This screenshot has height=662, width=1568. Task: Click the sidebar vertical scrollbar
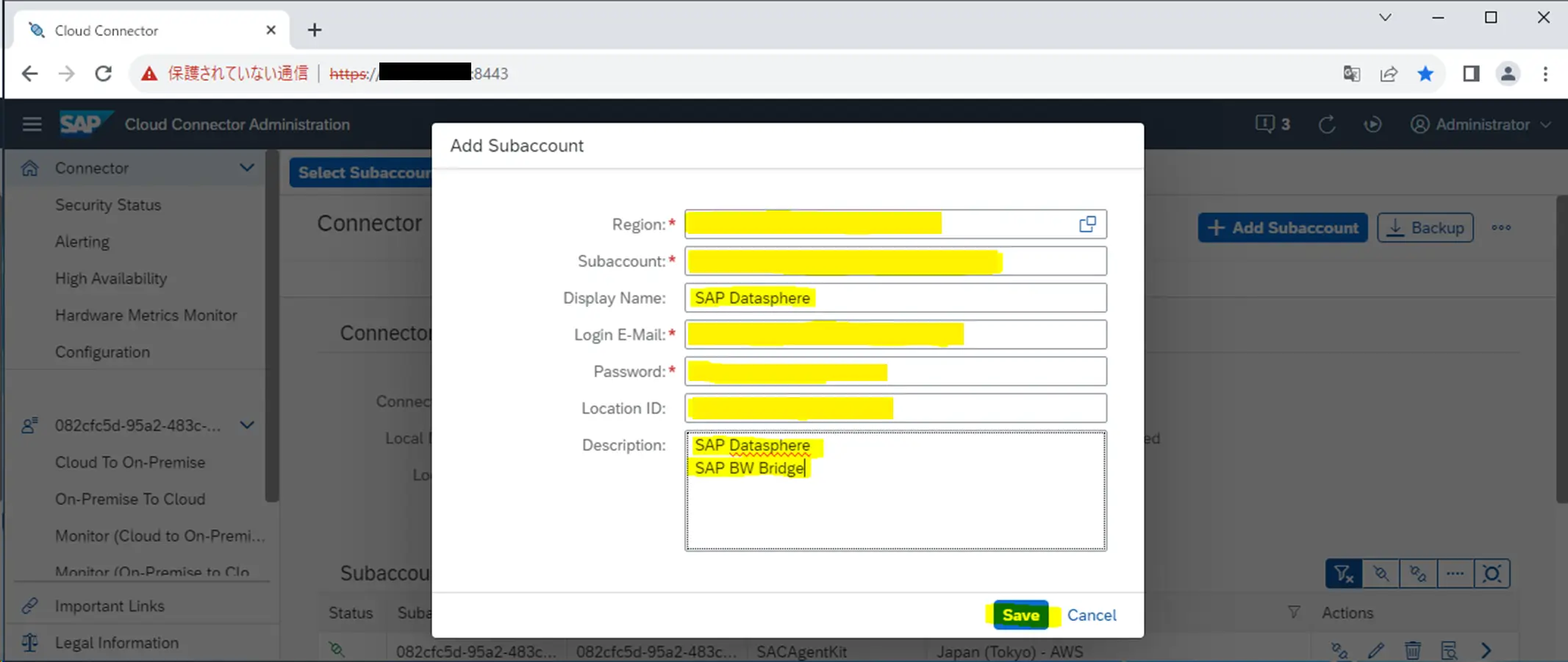(272, 327)
